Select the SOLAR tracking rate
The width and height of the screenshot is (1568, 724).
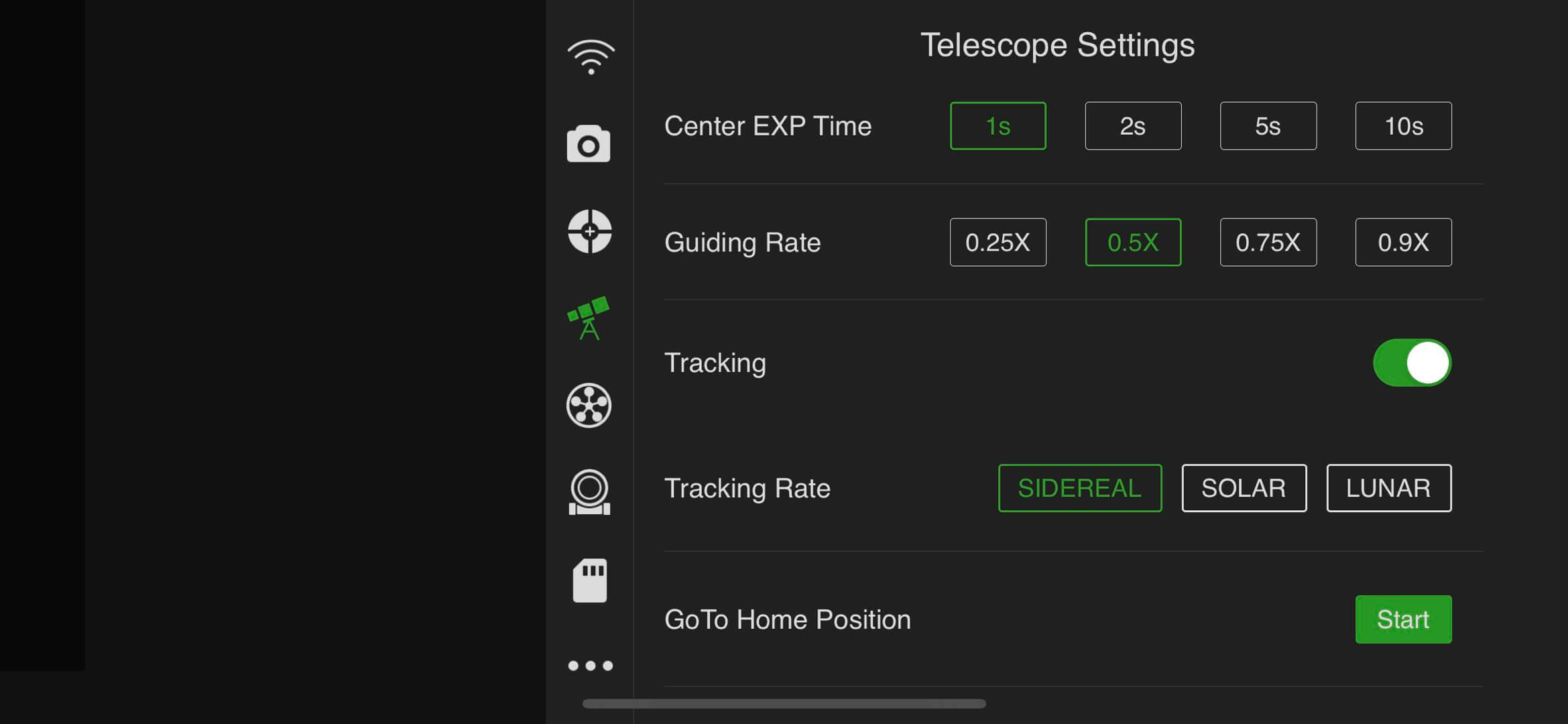(x=1244, y=488)
